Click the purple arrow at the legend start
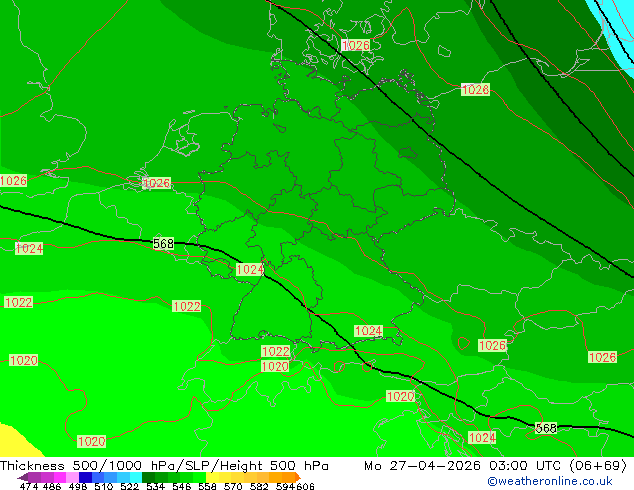Viewport: 634px width, 490px height. coord(23,477)
